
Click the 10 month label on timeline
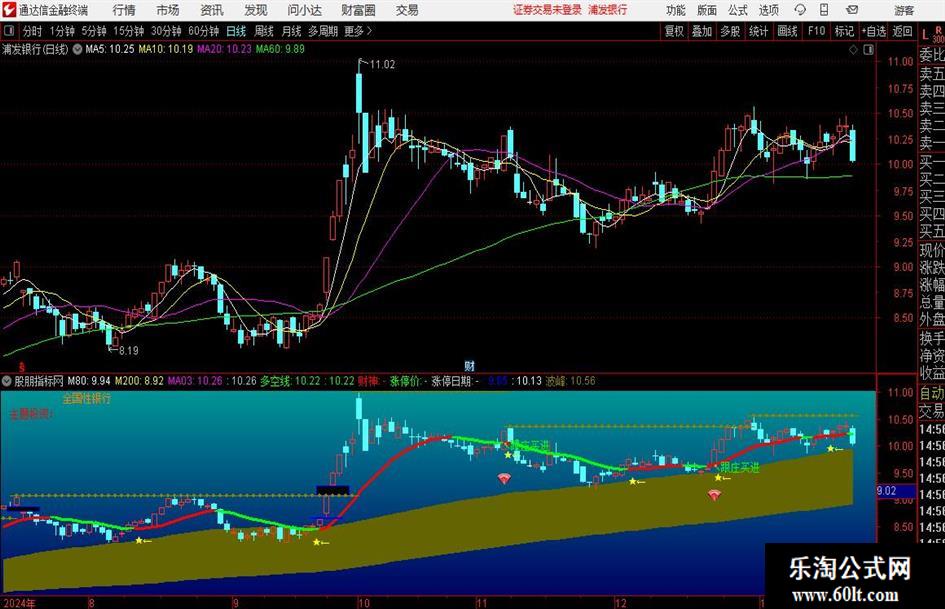[x=363, y=602]
